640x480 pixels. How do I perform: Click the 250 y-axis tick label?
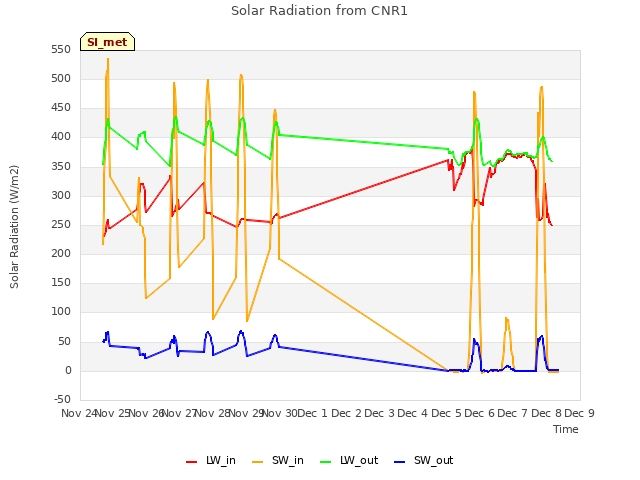61,224
